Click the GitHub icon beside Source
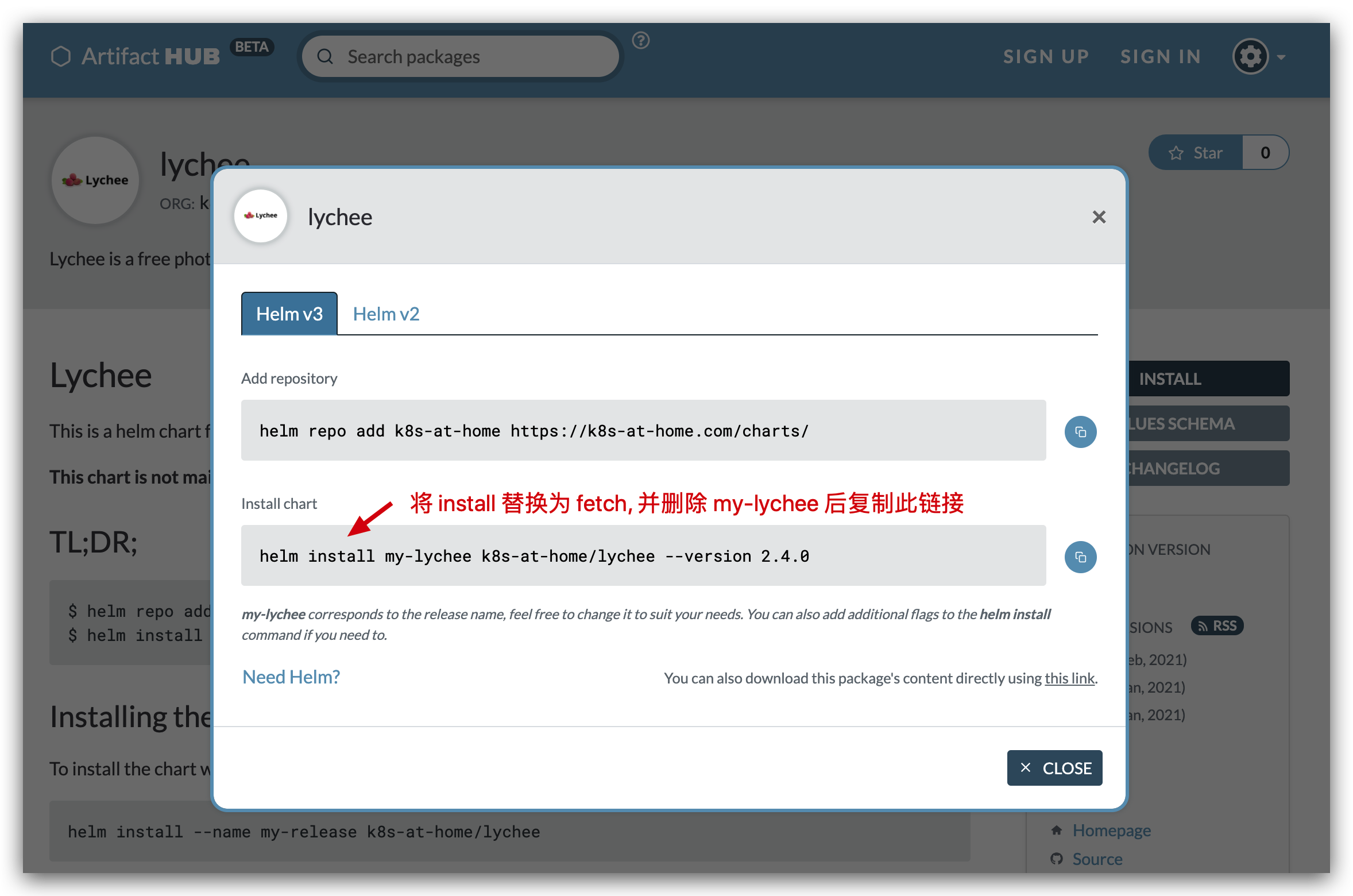The image size is (1353, 896). [x=1057, y=859]
